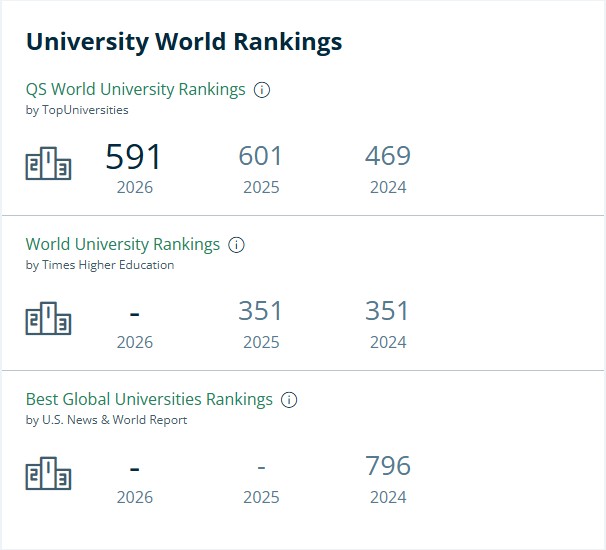Select QS 2026 rank 591
Image resolution: width=606 pixels, height=550 pixels.
[133, 156]
